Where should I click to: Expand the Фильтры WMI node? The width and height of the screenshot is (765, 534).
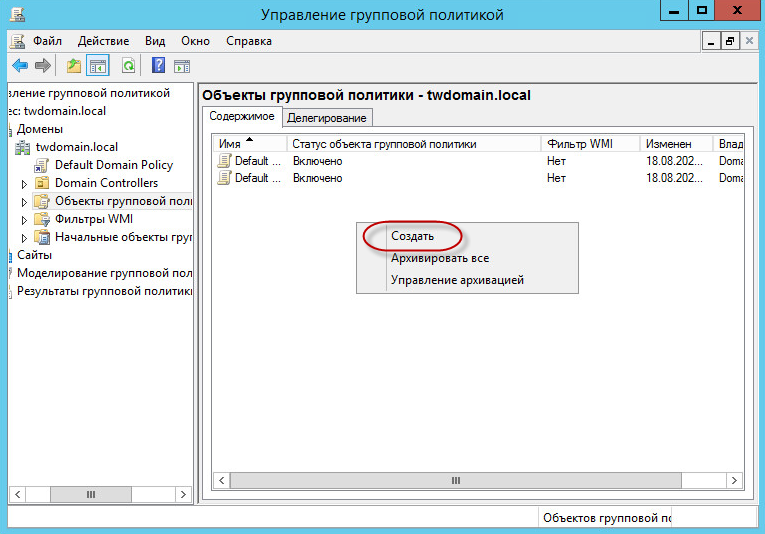(x=25, y=220)
